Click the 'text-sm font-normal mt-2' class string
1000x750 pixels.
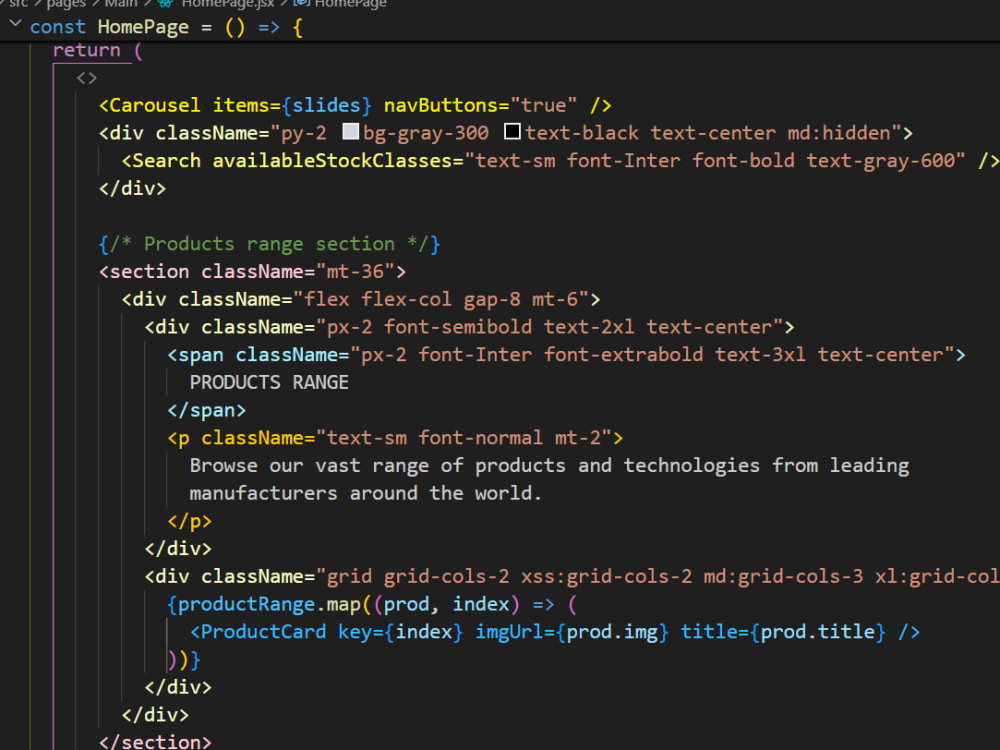point(464,438)
